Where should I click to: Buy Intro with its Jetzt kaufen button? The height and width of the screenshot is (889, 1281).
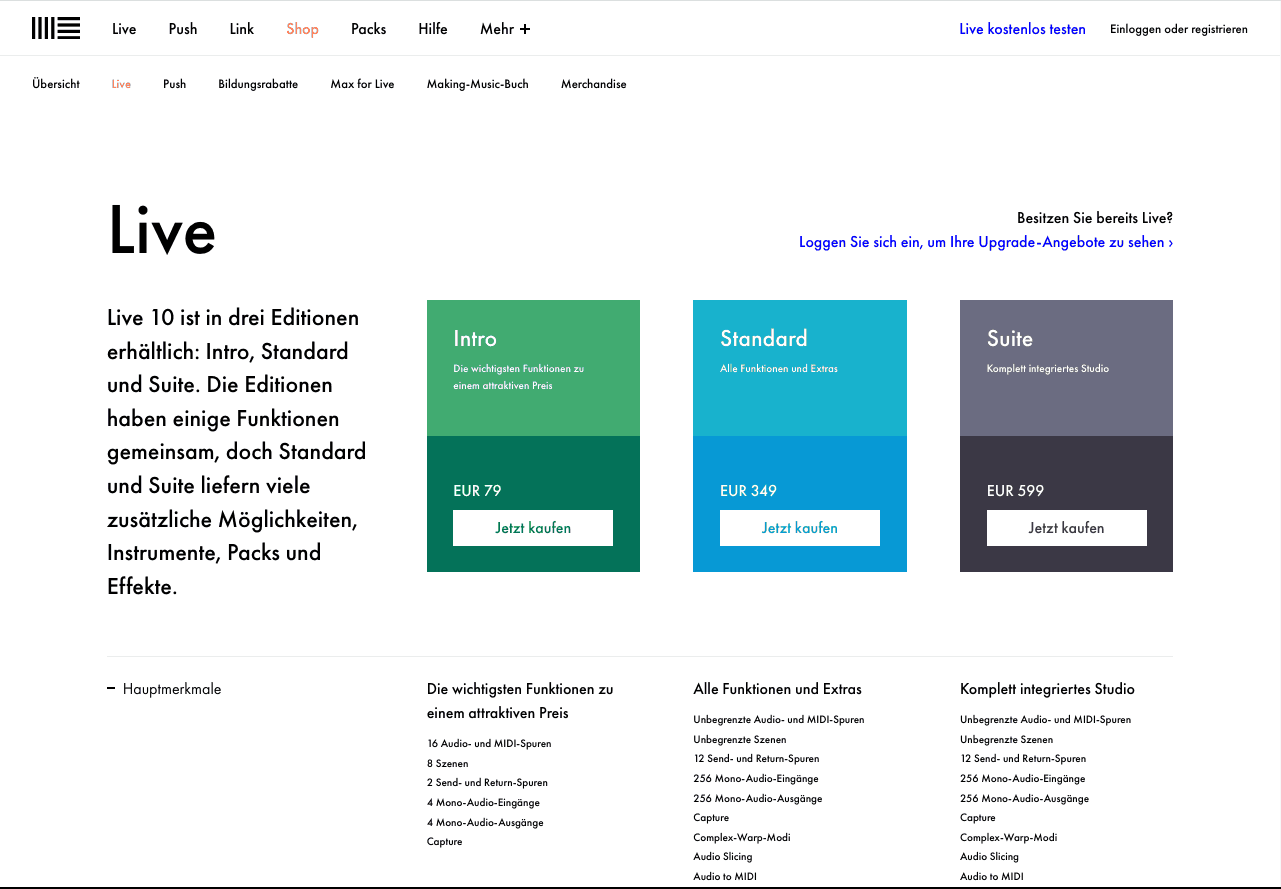pyautogui.click(x=533, y=528)
